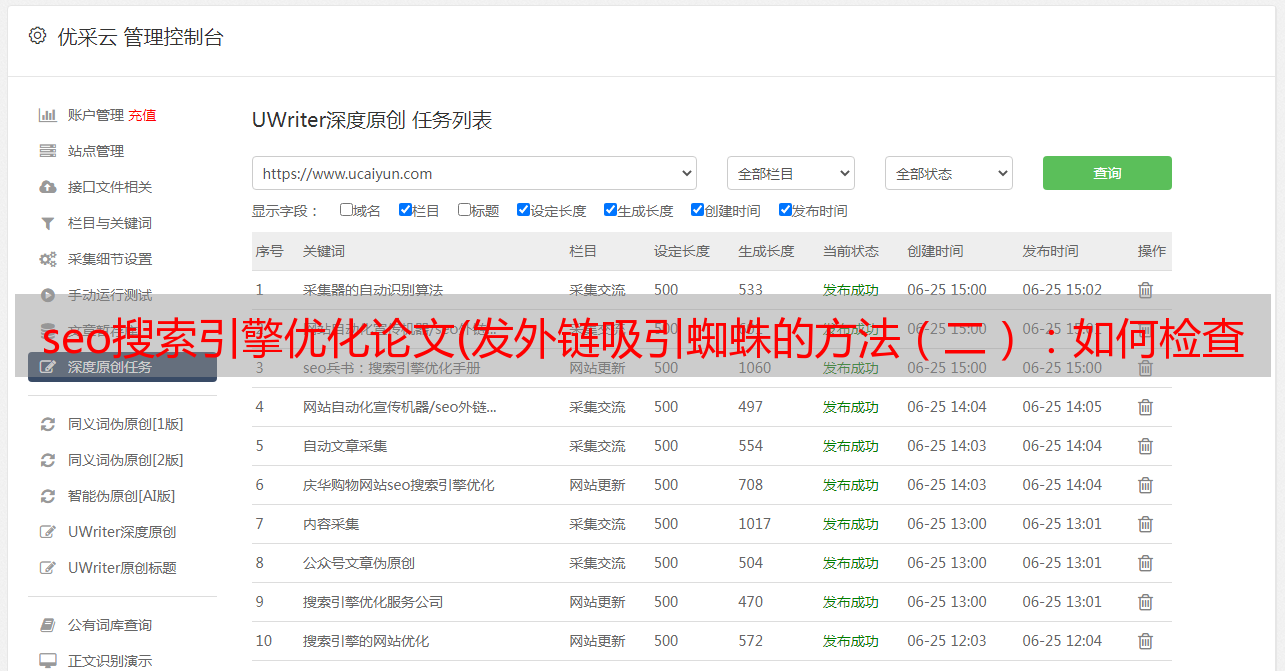Click the green 查询 button
The image size is (1285, 671).
pyautogui.click(x=1107, y=173)
